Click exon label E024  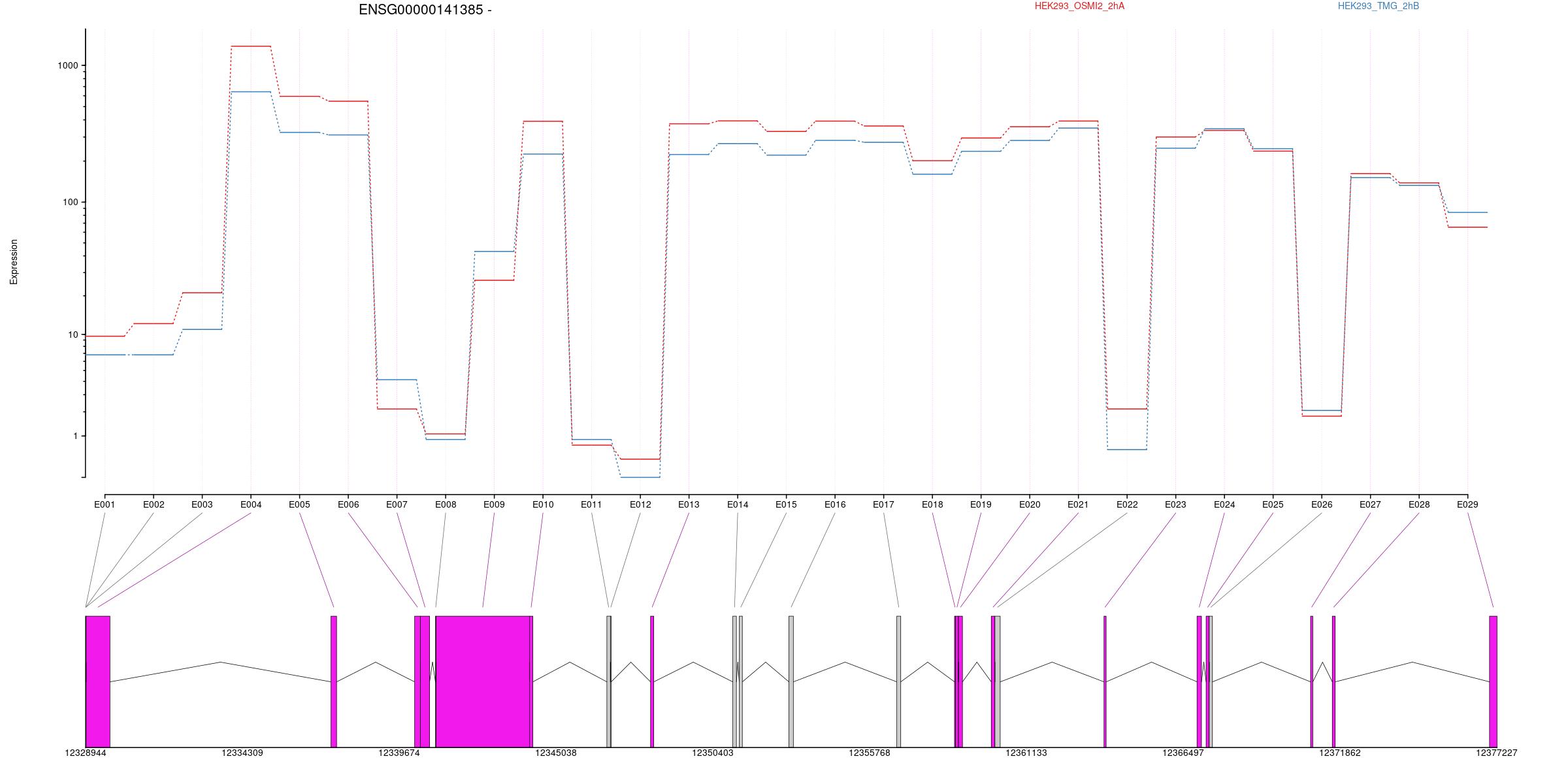(x=1224, y=504)
